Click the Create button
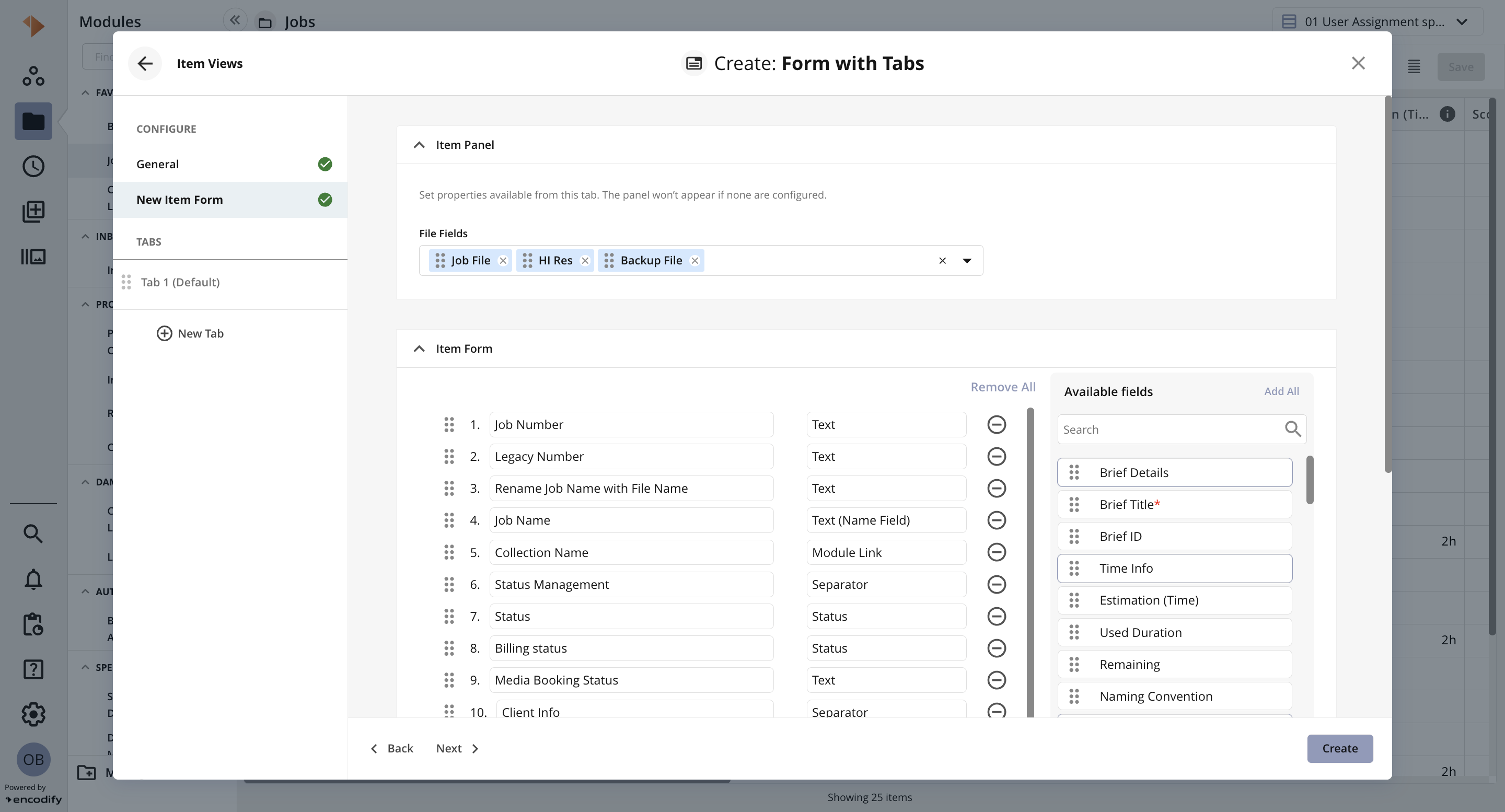Image resolution: width=1505 pixels, height=812 pixels. (x=1340, y=748)
